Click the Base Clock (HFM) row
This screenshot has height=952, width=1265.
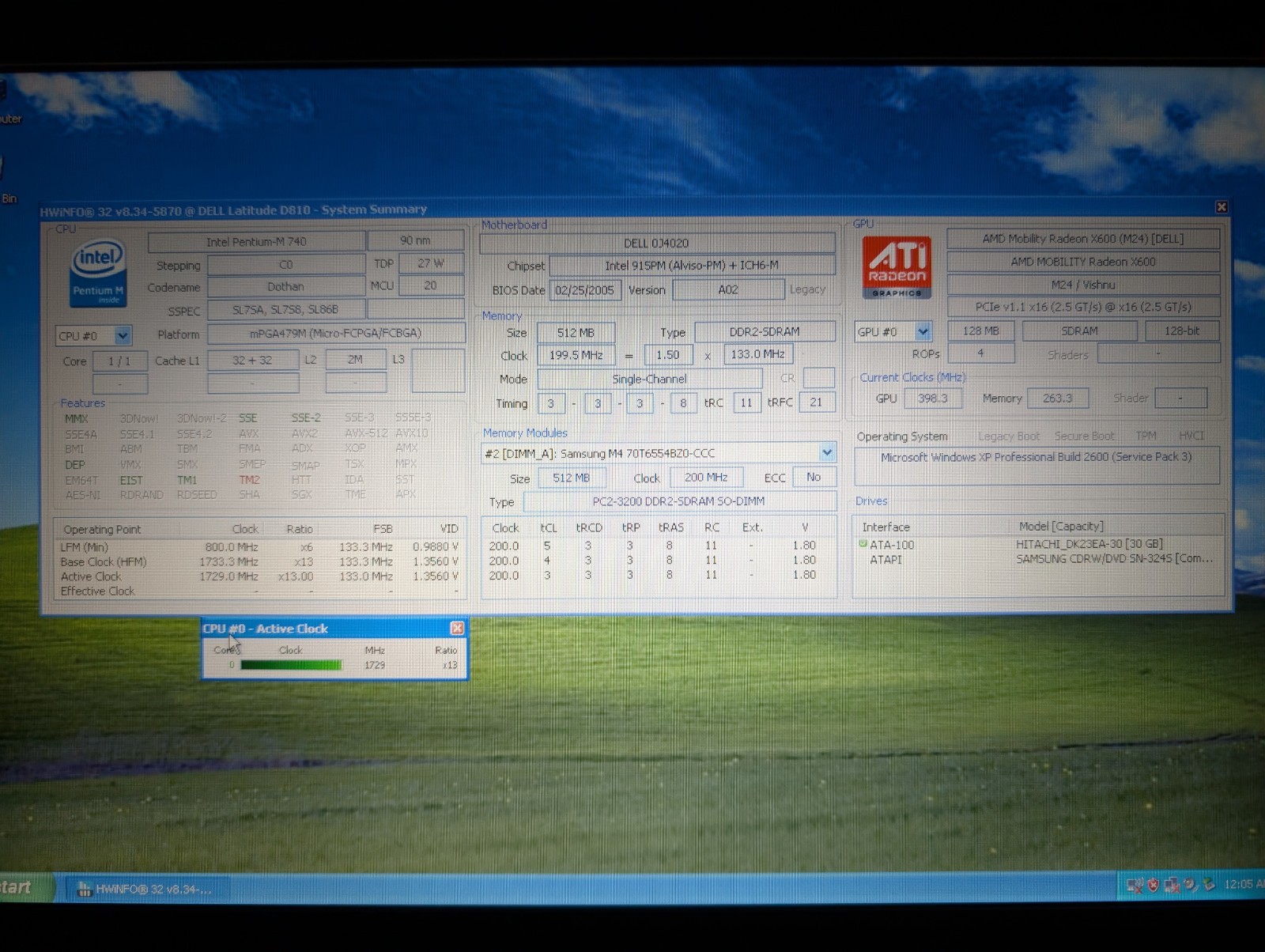[x=259, y=561]
